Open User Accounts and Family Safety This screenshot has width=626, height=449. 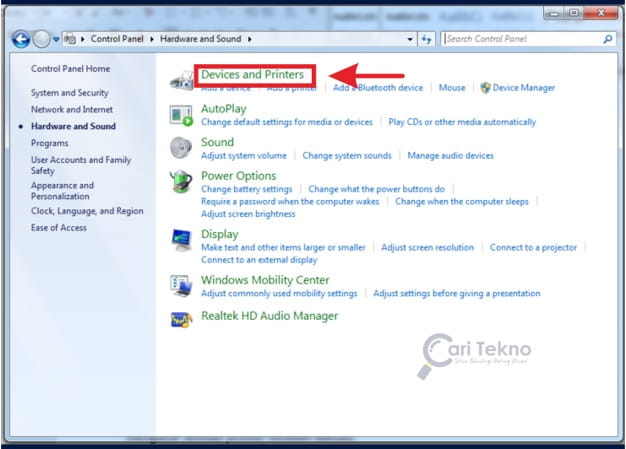[81, 165]
